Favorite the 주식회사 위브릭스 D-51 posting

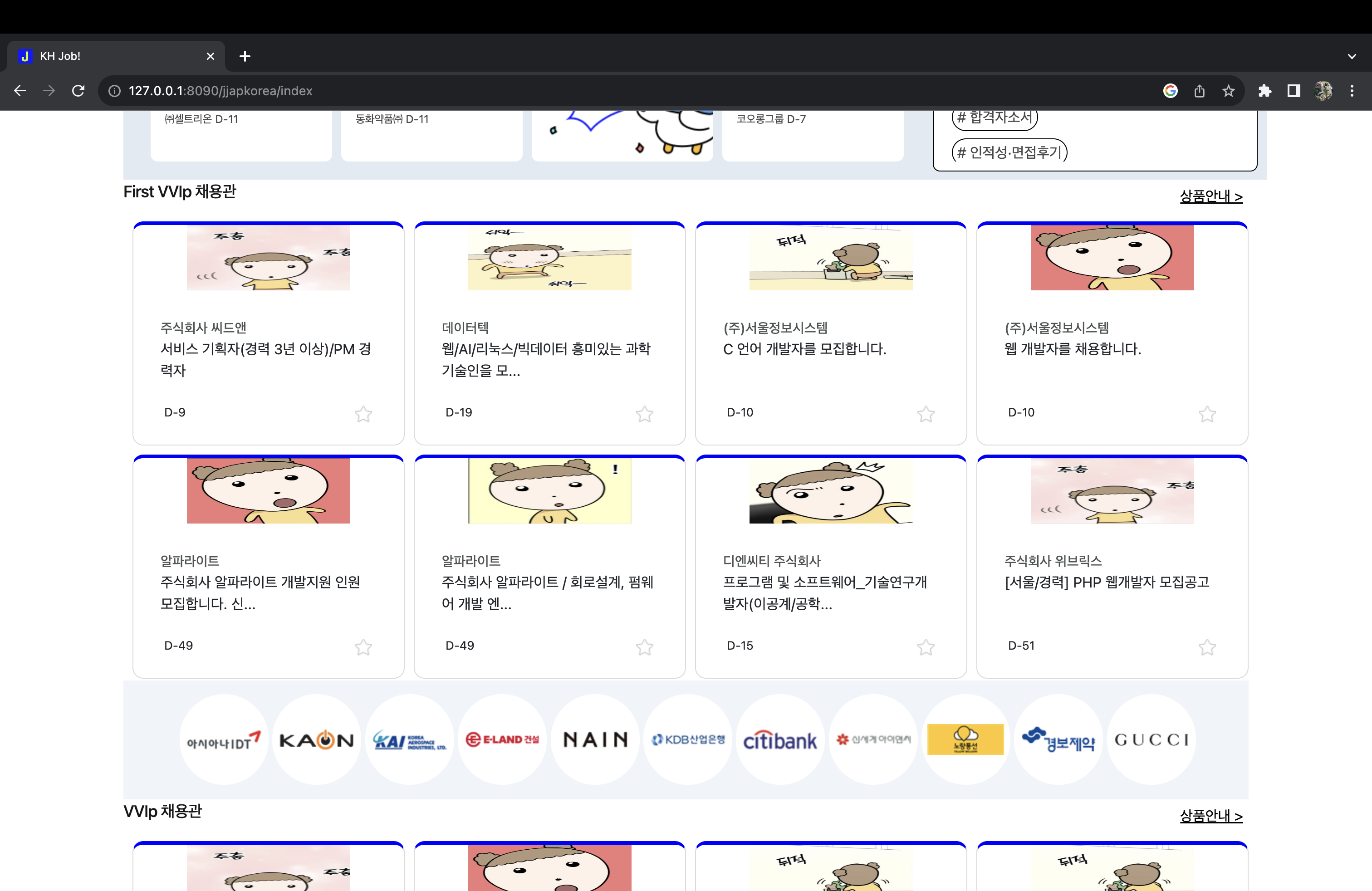tap(1207, 647)
